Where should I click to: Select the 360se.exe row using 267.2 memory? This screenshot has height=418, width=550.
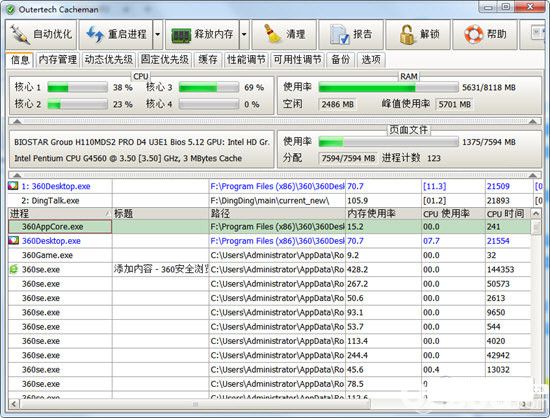[269, 284]
